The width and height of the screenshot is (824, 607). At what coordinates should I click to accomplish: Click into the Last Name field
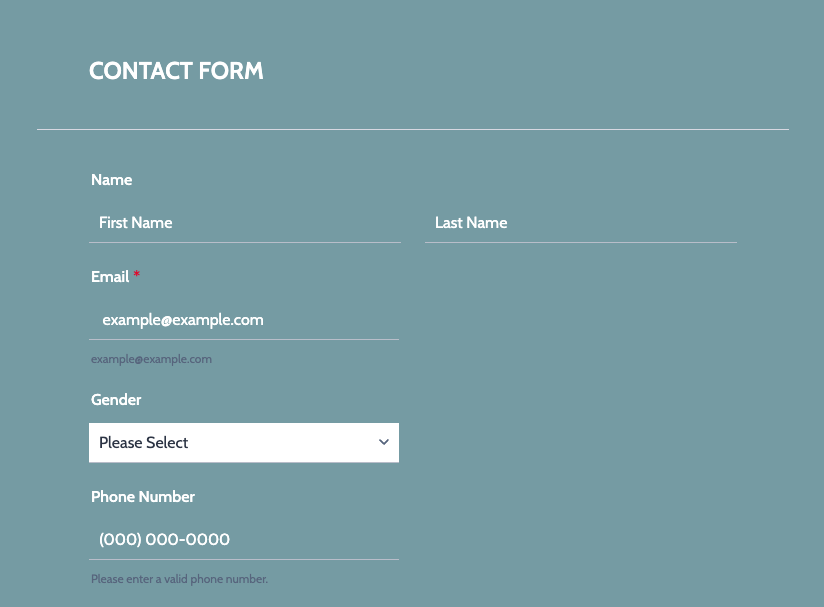point(580,223)
